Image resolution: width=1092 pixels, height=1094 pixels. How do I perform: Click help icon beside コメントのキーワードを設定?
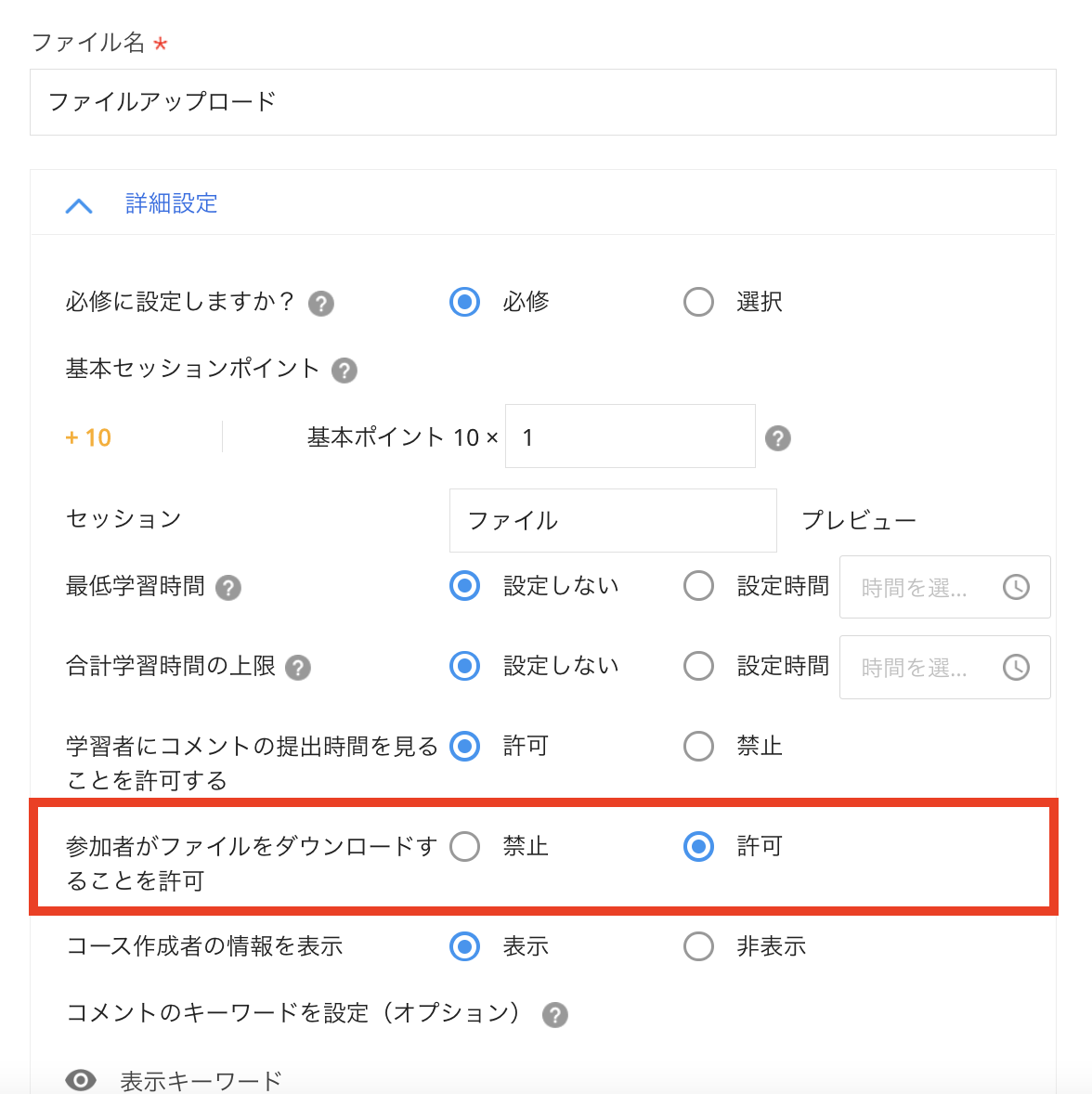pyautogui.click(x=555, y=1015)
